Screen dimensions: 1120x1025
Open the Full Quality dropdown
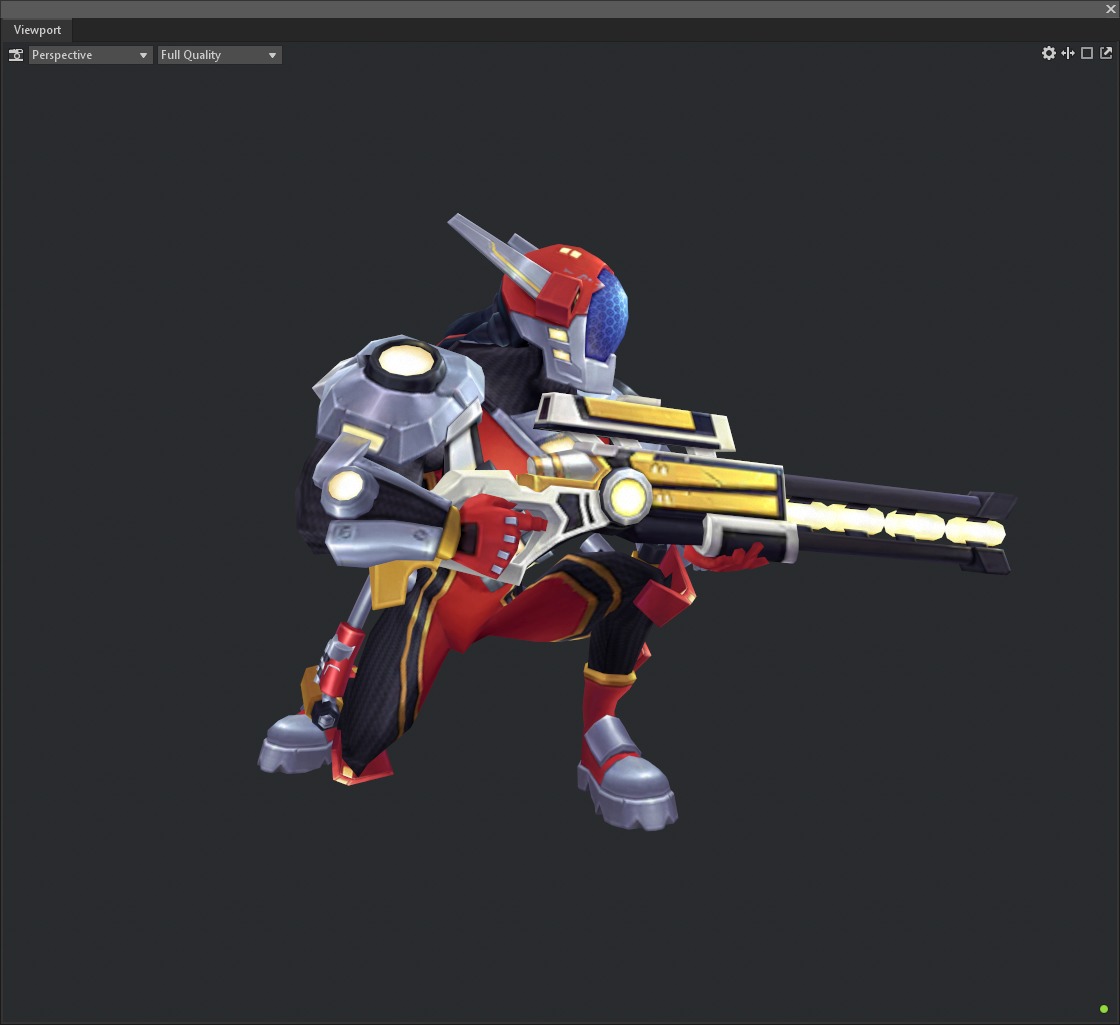tap(219, 55)
